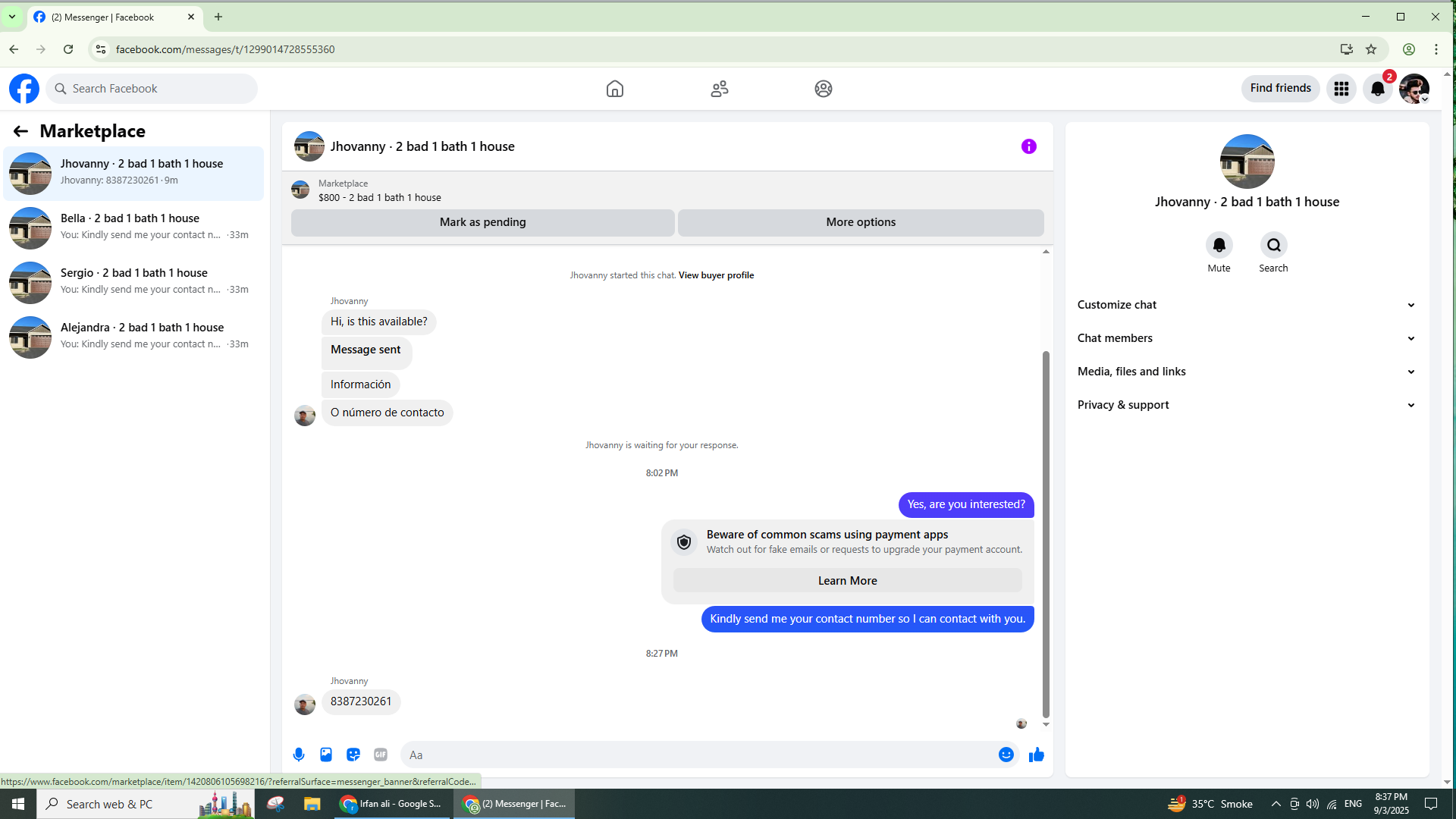
Task: Click Jhovanny's phone number message 8387230261
Action: point(361,701)
